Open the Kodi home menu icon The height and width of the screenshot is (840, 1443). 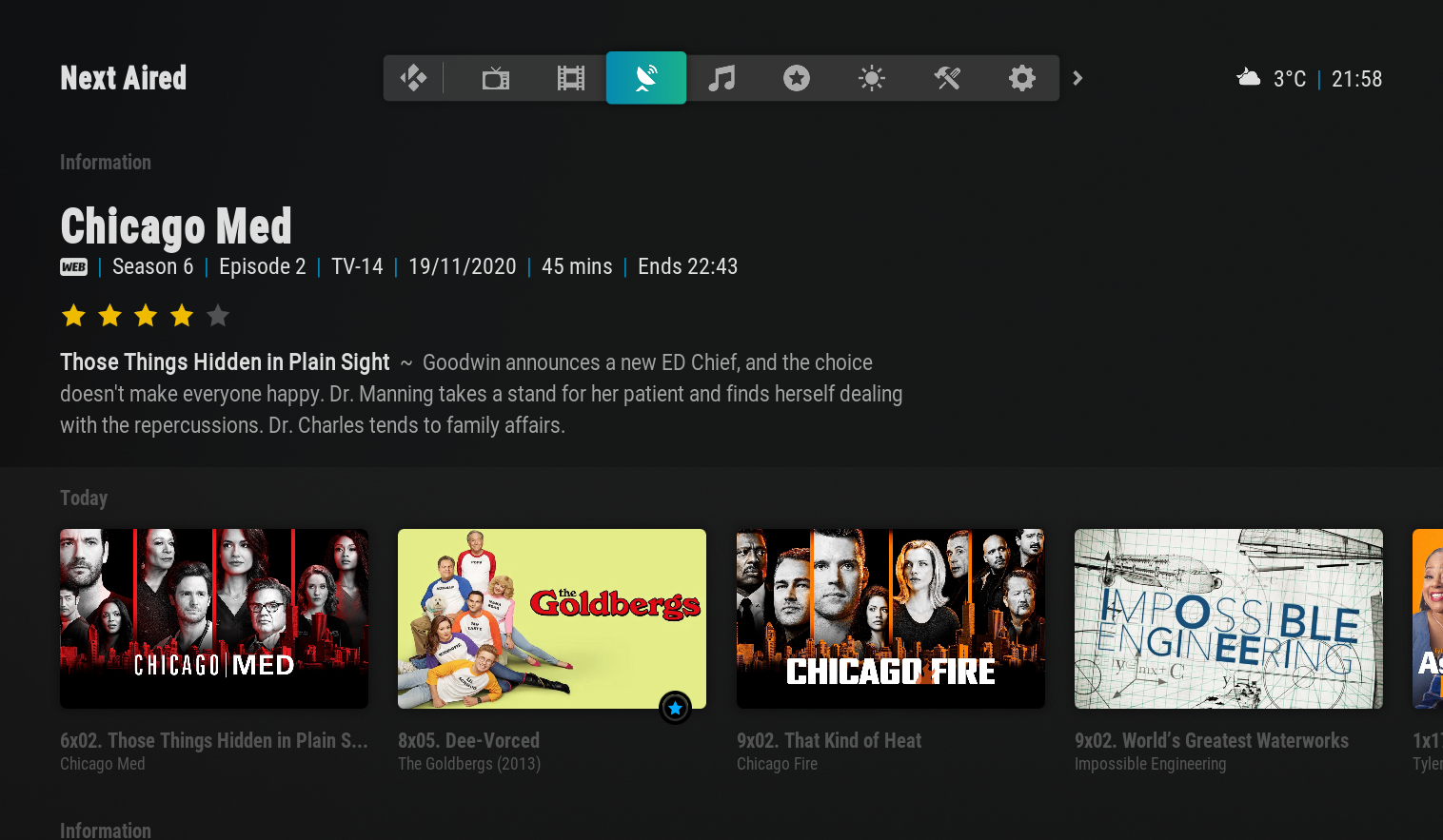point(413,78)
